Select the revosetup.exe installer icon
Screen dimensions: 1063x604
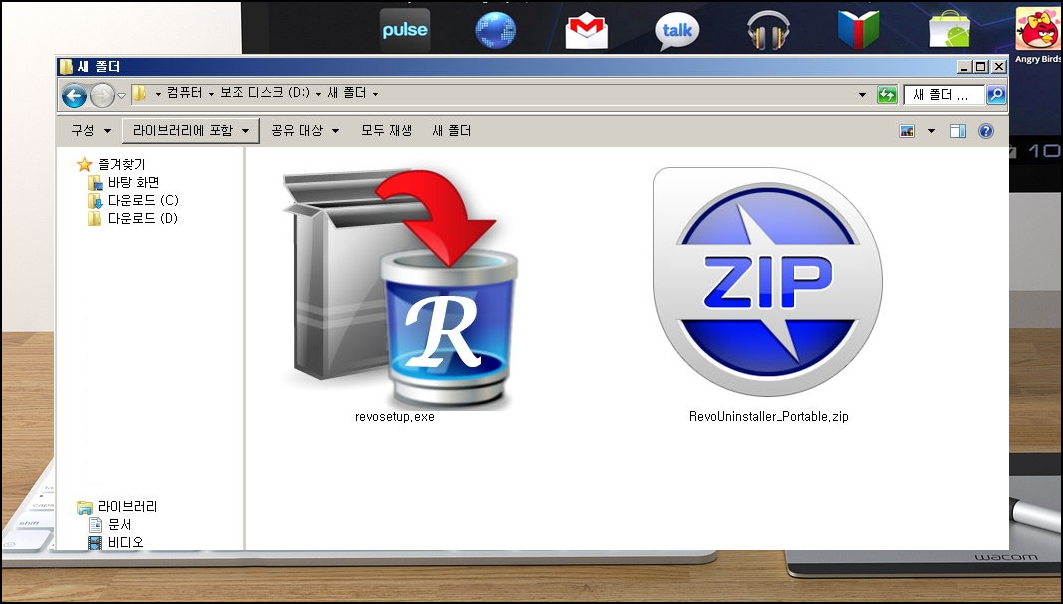[400, 287]
